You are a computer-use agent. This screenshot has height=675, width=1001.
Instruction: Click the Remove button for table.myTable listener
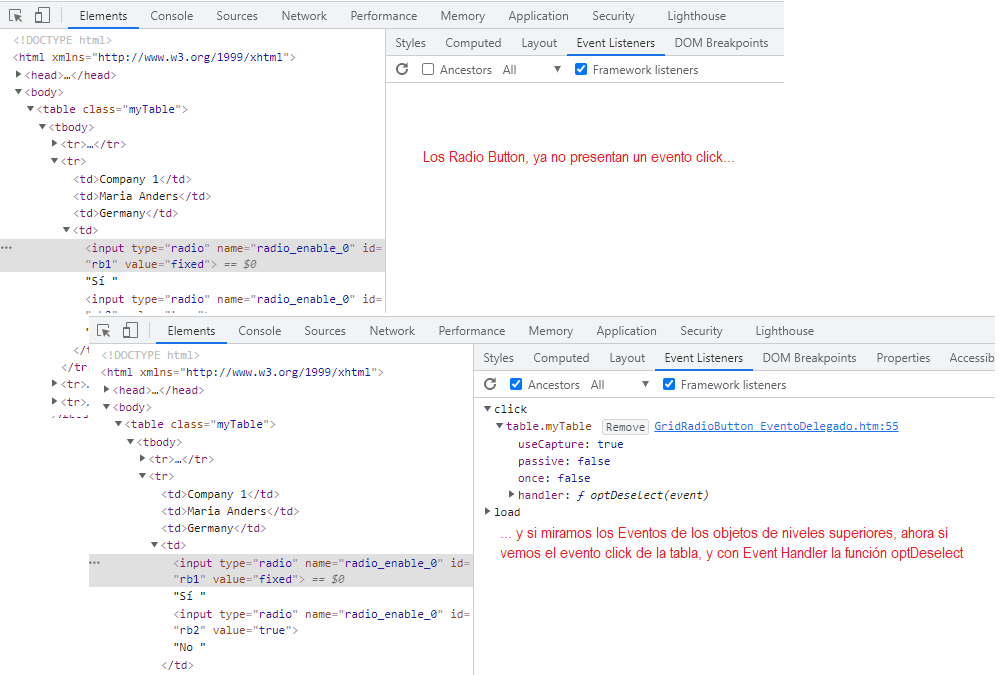(x=626, y=427)
